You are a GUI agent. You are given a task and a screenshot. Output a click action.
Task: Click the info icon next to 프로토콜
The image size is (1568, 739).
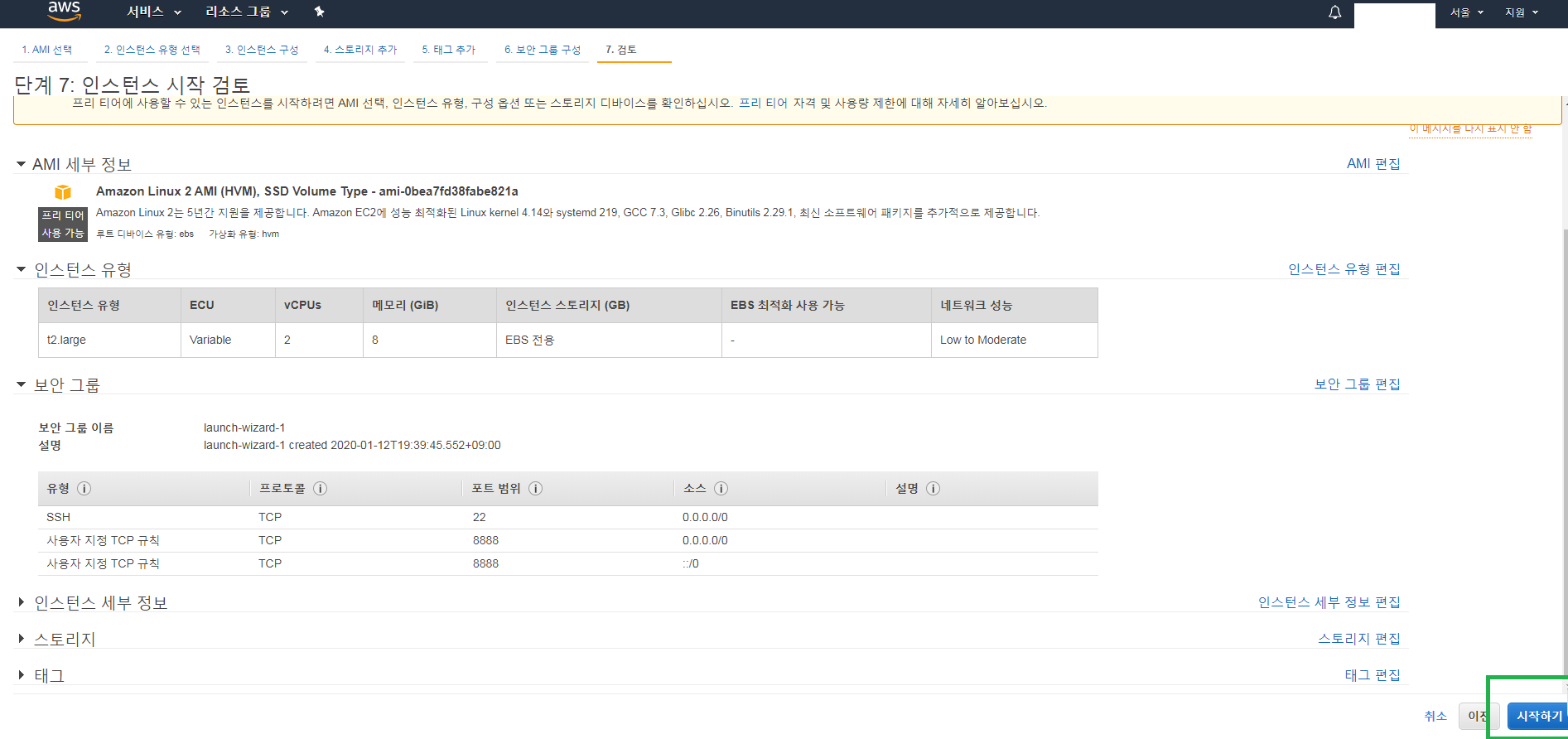click(320, 488)
